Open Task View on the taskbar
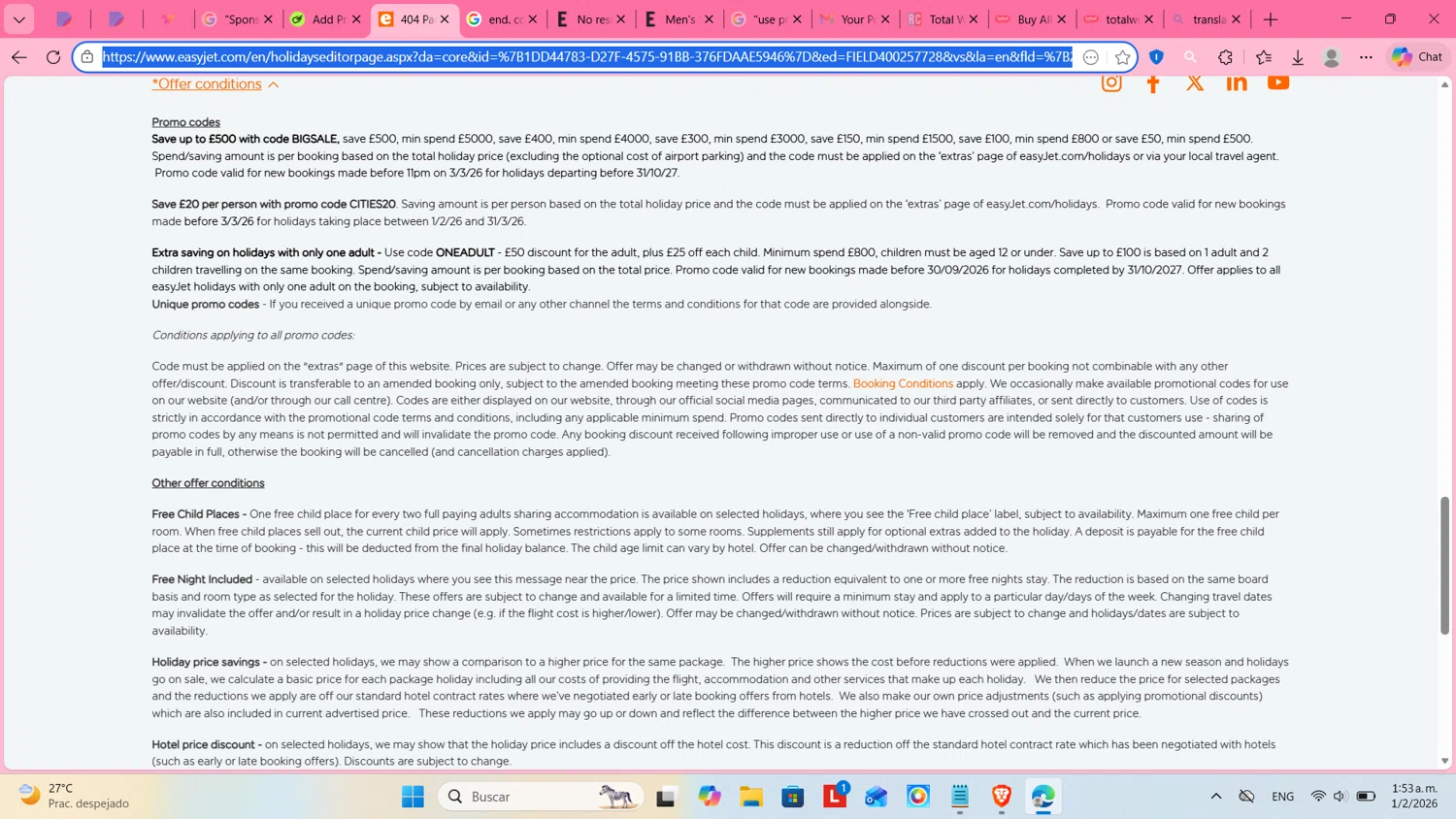This screenshot has height=819, width=1456. click(x=666, y=797)
